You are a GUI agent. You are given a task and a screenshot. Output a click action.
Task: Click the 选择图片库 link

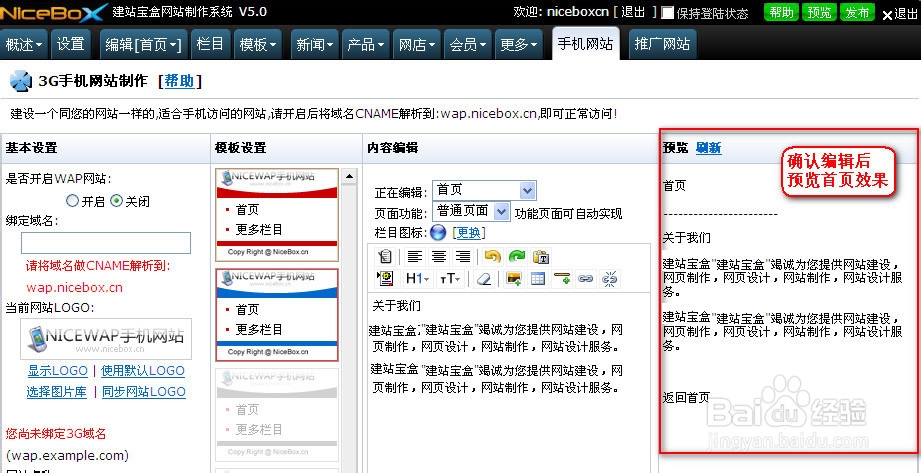[57, 392]
